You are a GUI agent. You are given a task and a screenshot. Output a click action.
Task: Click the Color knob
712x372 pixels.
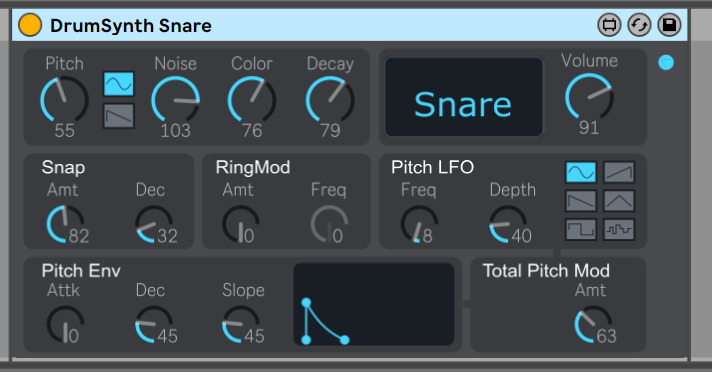click(x=252, y=100)
